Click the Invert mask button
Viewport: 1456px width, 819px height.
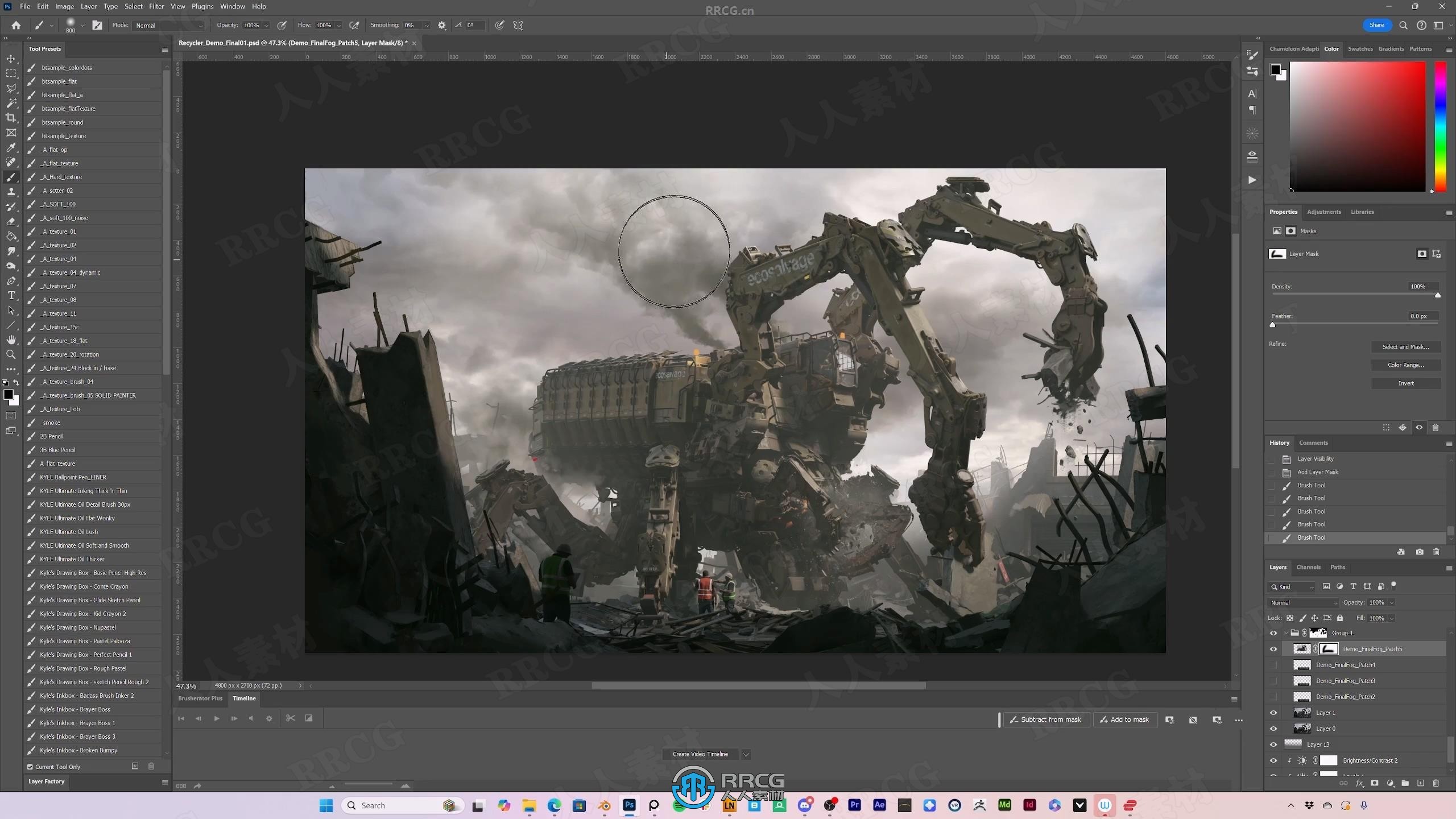click(1405, 383)
